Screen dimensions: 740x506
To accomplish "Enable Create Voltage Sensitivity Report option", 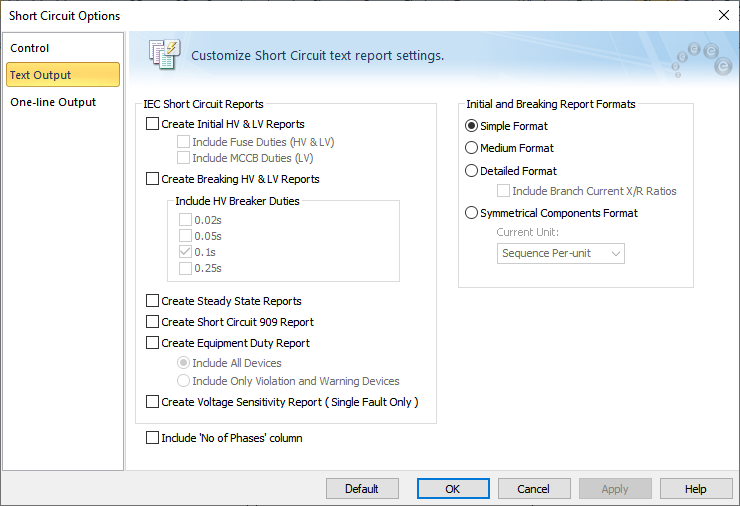I will pyautogui.click(x=153, y=402).
